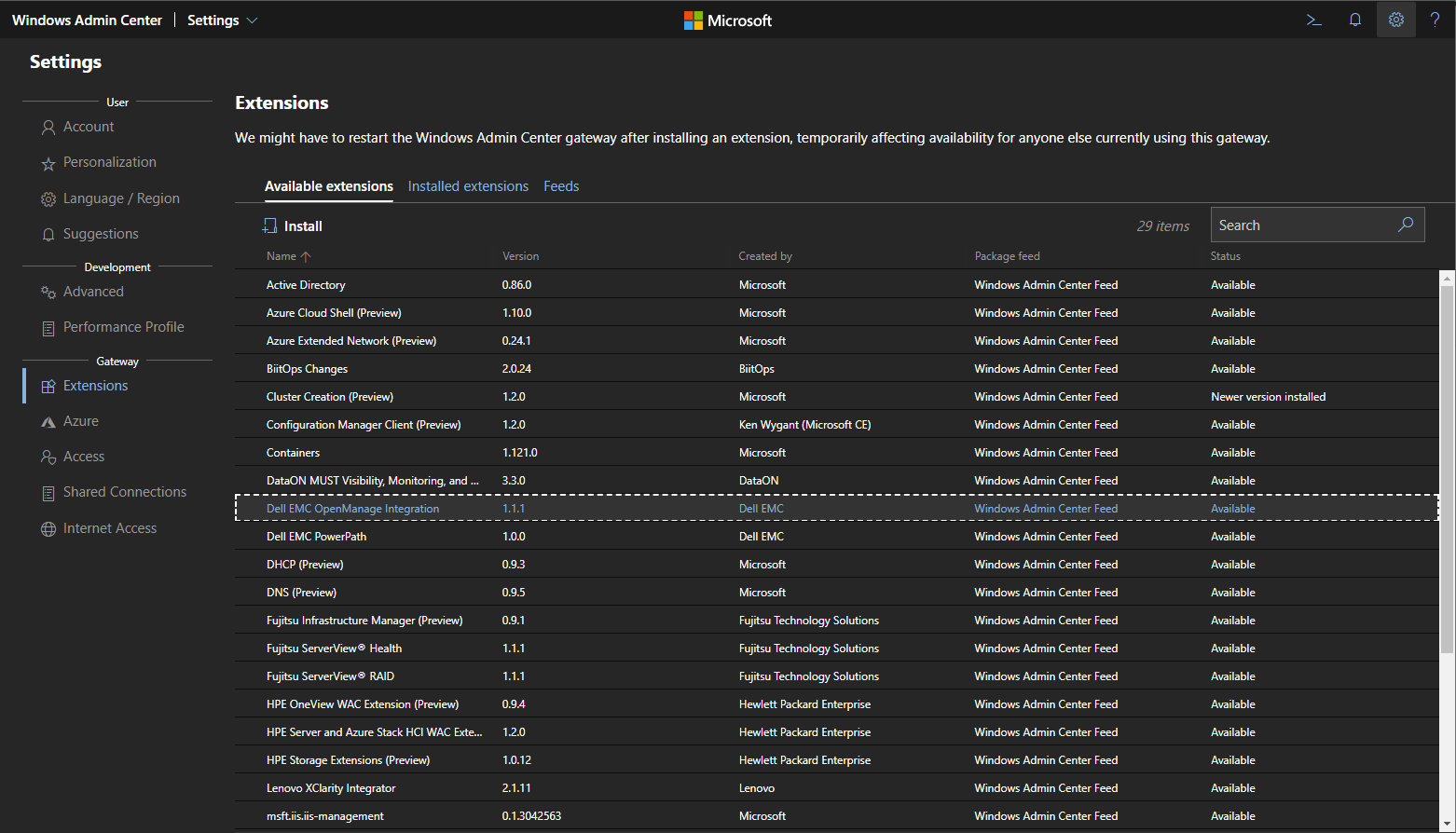
Task: Click the Install button label
Action: [x=303, y=225]
